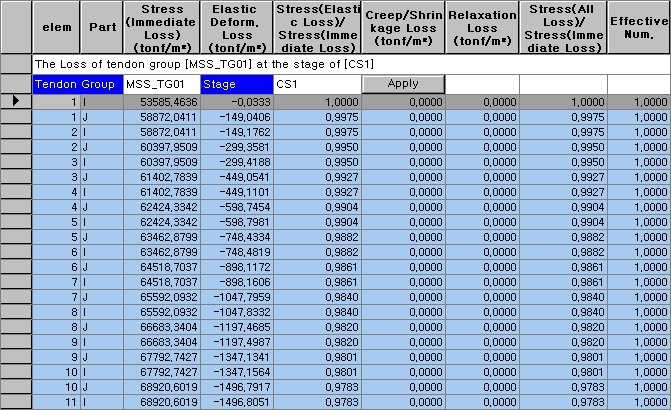Select elastic loss cell -1047,8332
Viewport: 671px width, 410px height.
(237, 312)
